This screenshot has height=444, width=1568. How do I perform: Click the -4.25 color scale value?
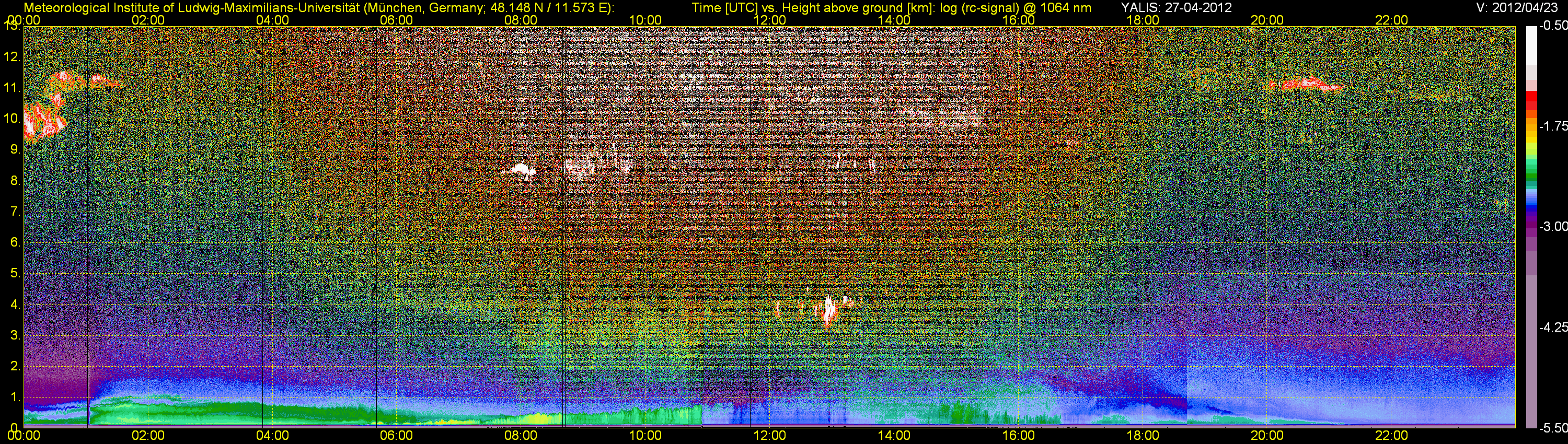pyautogui.click(x=1553, y=327)
